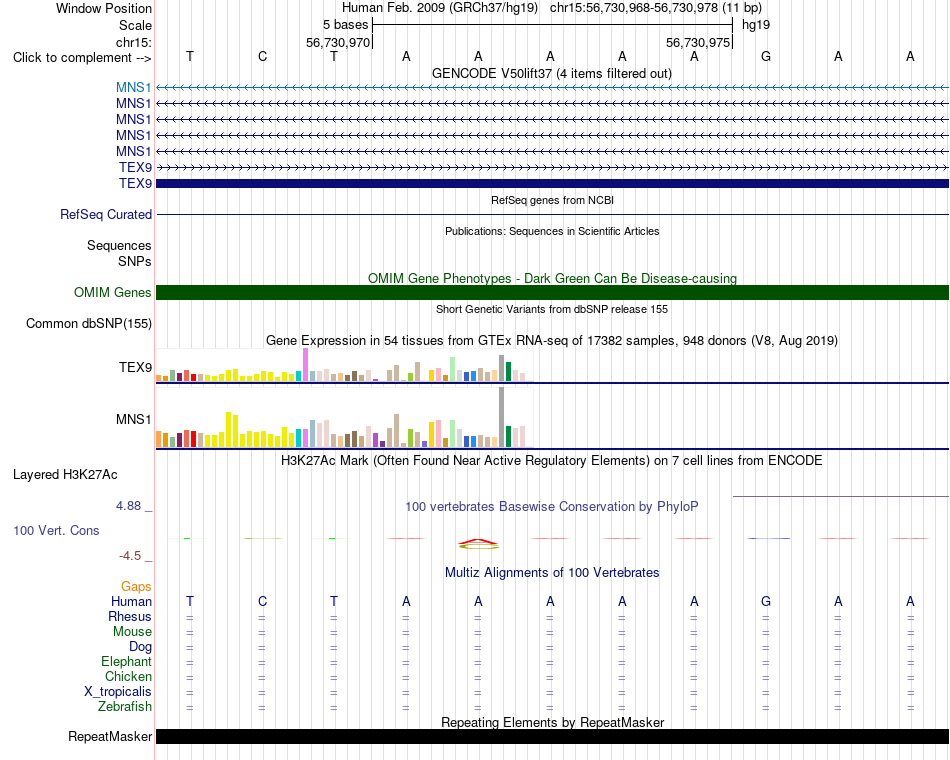Click the TEX9 label beside the right-pointing arrow line

[135, 167]
